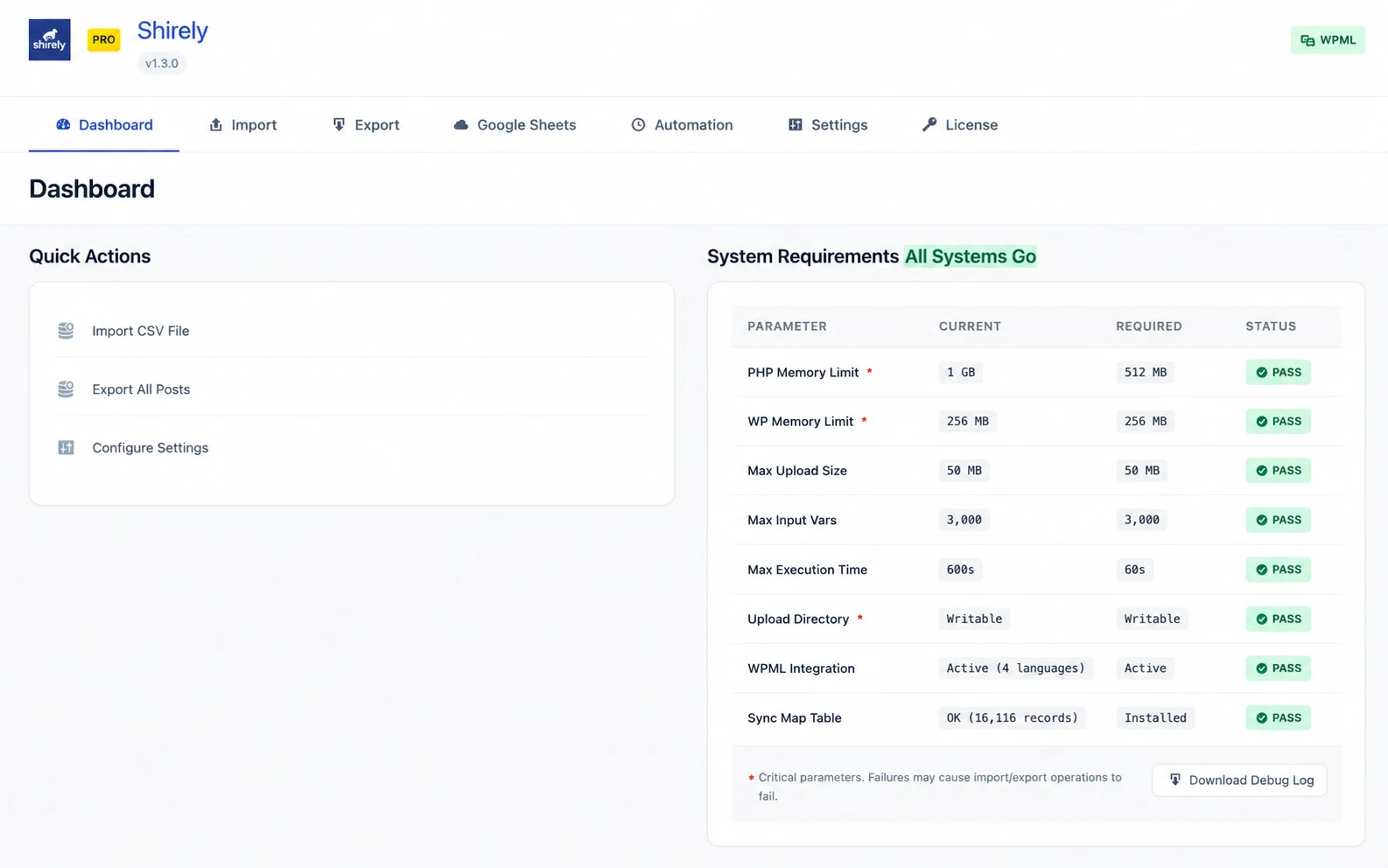
Task: Download the debug log
Action: point(1239,780)
